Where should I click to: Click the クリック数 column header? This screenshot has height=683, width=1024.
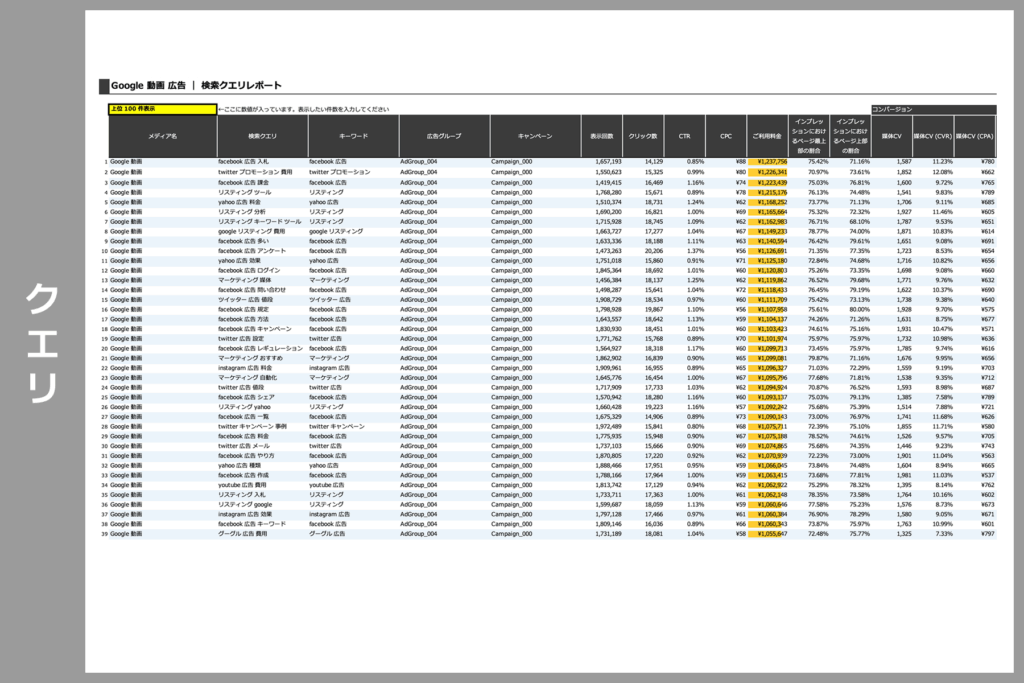pyautogui.click(x=644, y=135)
